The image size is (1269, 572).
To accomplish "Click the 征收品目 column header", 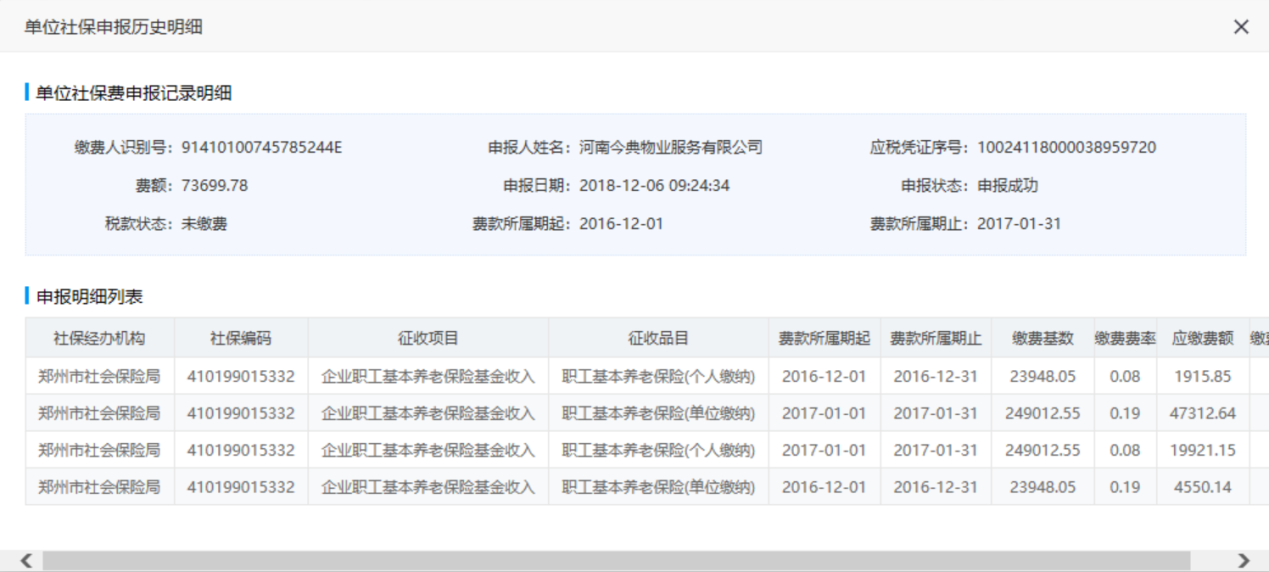I will tap(658, 338).
